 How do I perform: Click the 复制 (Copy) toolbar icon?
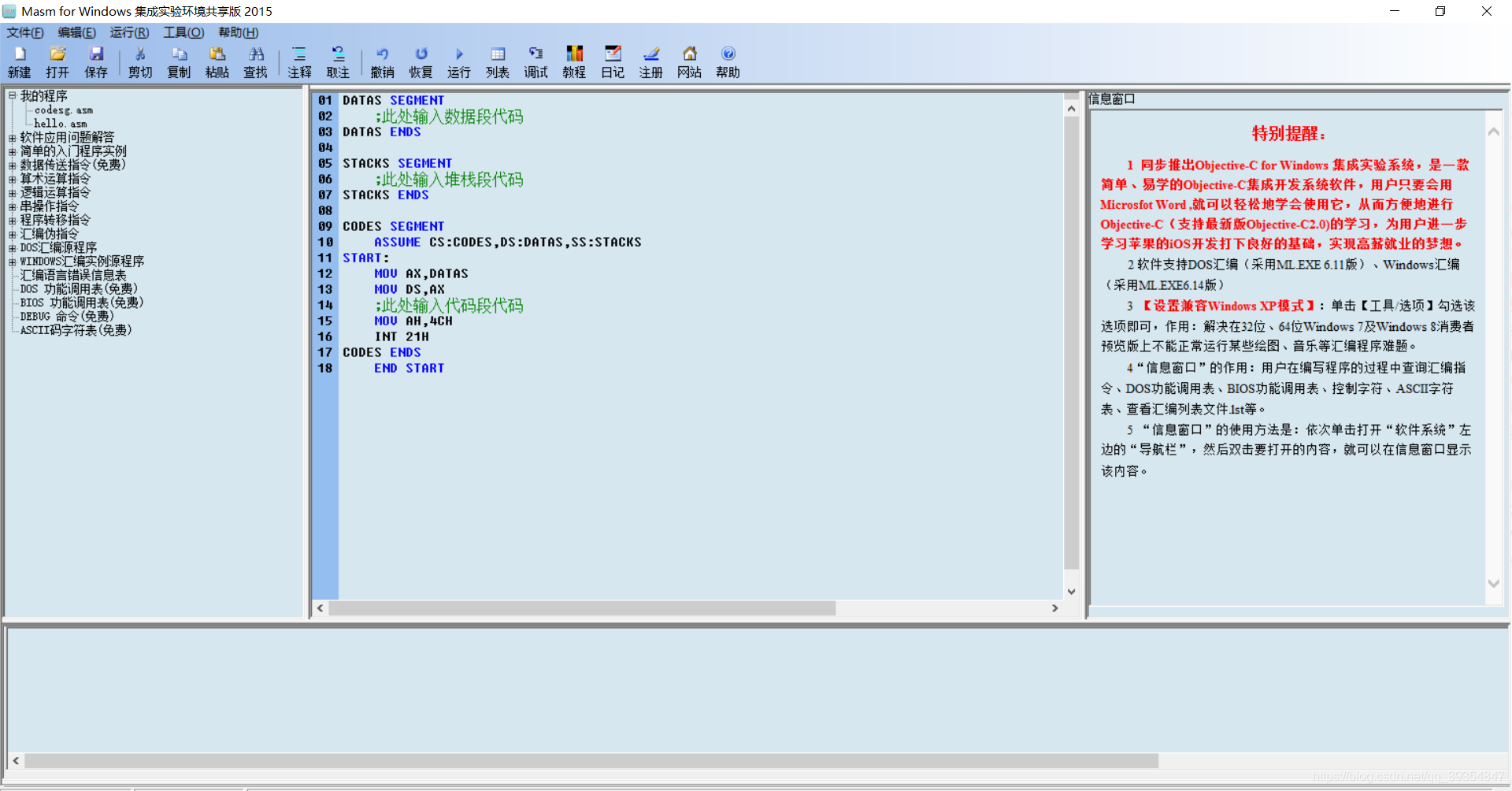tap(179, 61)
